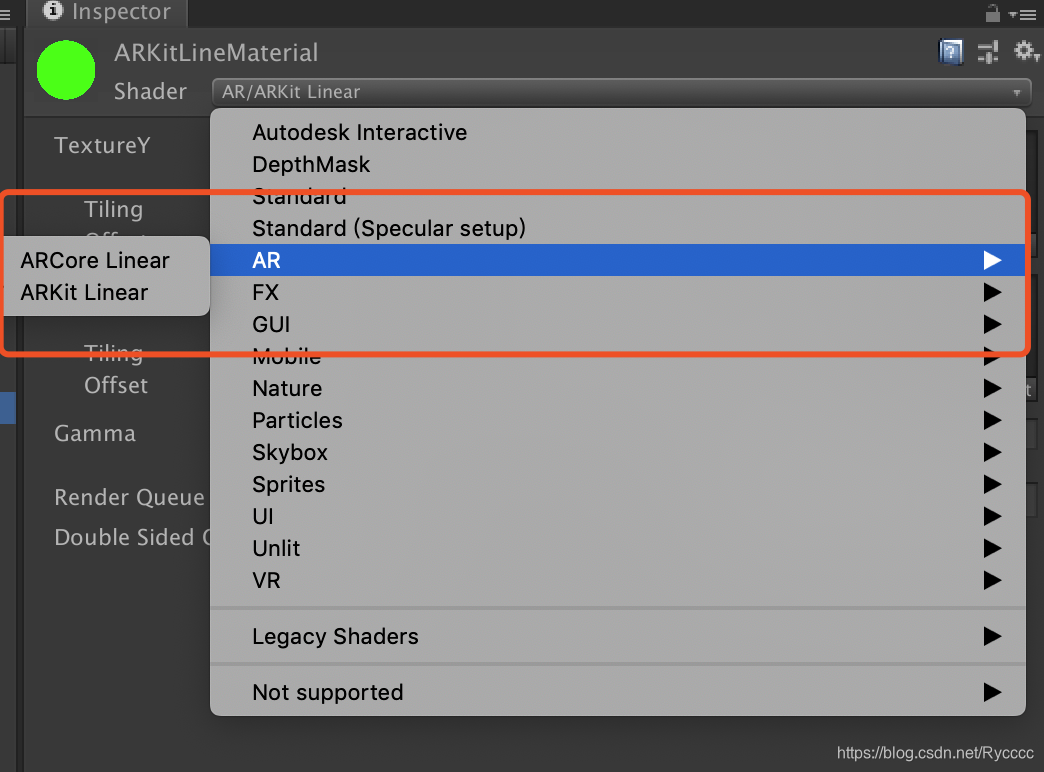Viewport: 1044px width, 772px height.
Task: Expand the Mobile shader submenu
Action: (617, 356)
